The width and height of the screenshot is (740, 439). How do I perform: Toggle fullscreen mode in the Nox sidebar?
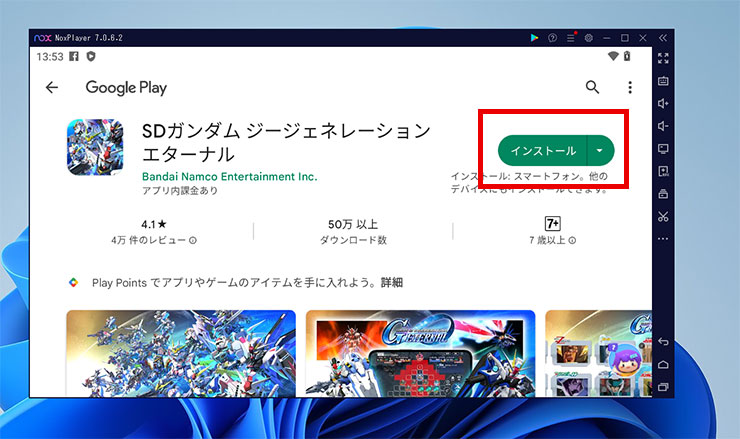coord(663,58)
